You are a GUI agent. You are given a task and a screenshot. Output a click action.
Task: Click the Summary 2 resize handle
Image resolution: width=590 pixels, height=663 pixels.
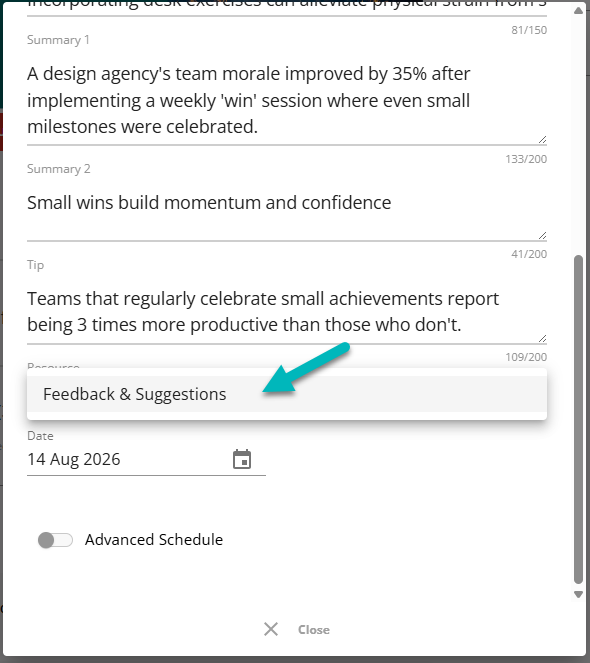coord(542,236)
